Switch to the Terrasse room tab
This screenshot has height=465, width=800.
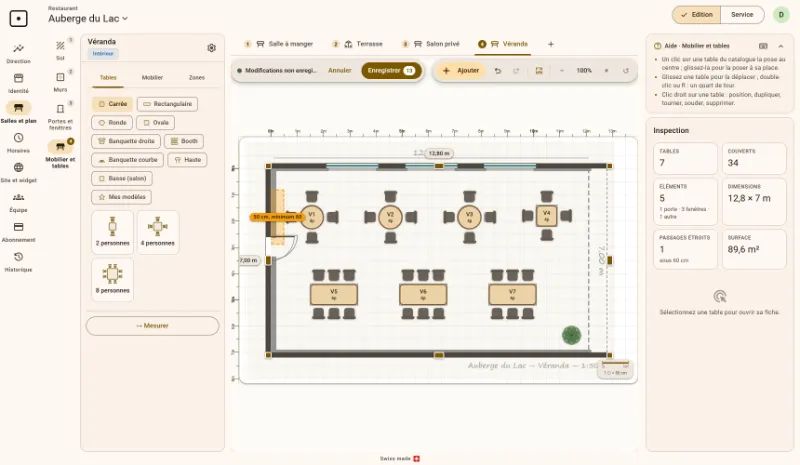(x=363, y=44)
